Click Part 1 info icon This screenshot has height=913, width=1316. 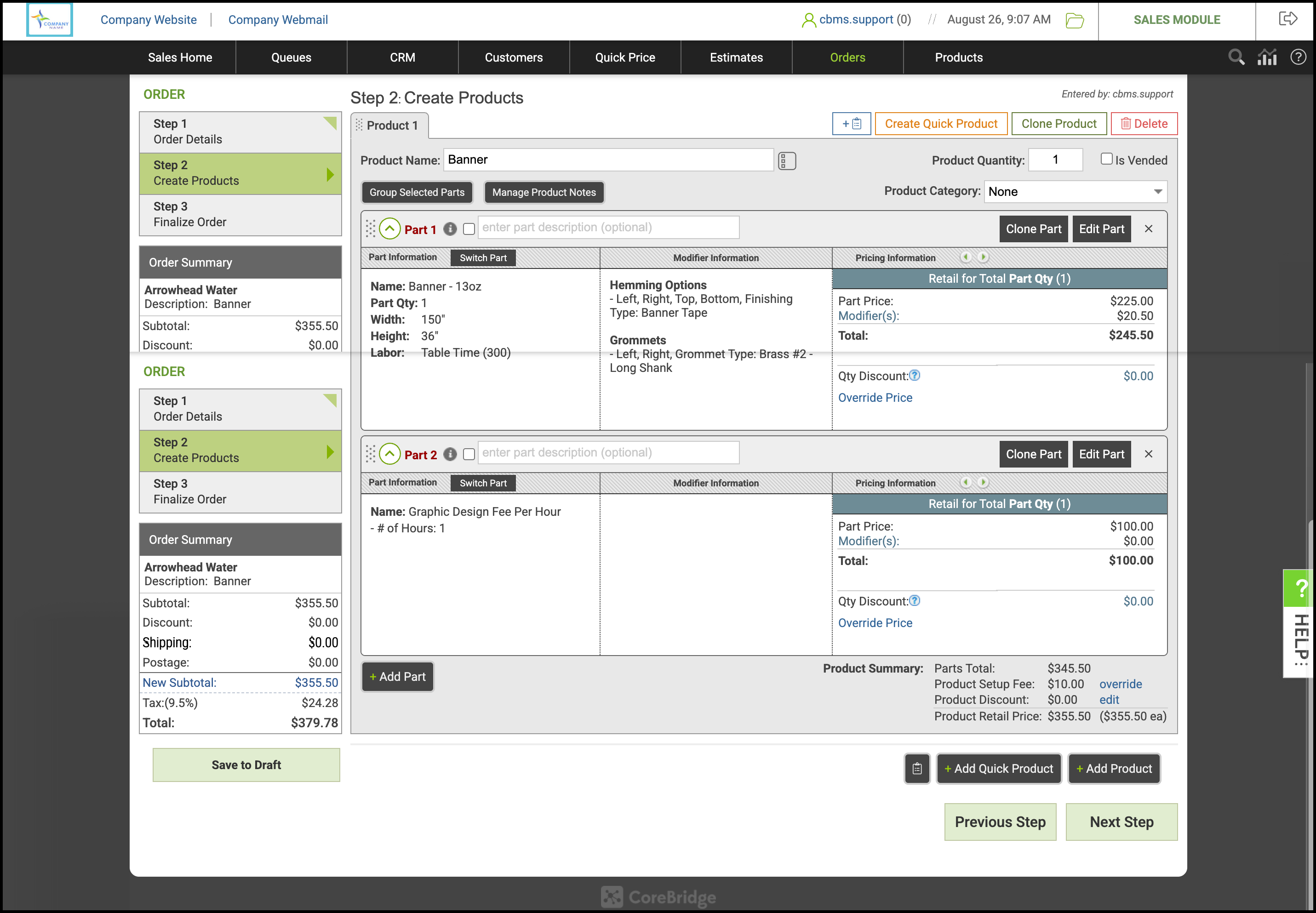coord(450,229)
